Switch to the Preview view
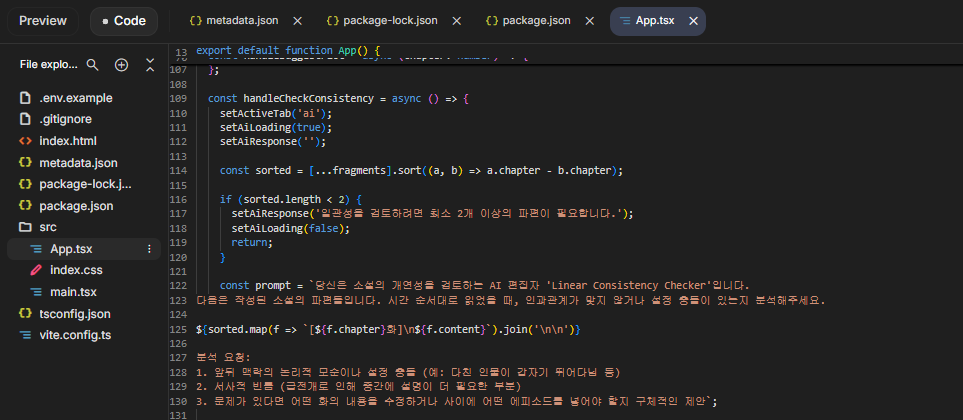Viewport: 963px width, 420px height. pyautogui.click(x=42, y=21)
